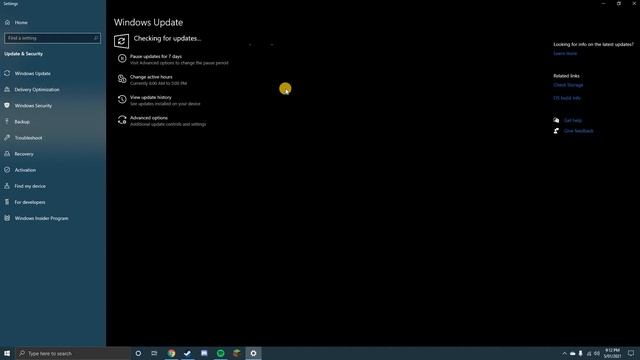Click the Get help link
This screenshot has width=640, height=360.
click(x=573, y=120)
